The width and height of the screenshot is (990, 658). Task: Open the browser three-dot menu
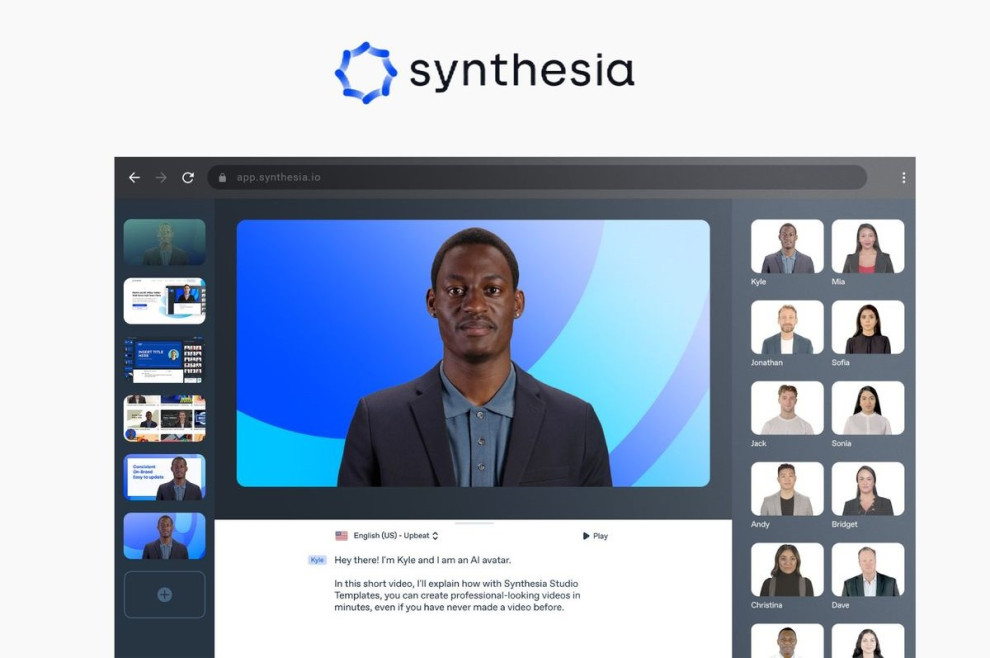coord(904,177)
